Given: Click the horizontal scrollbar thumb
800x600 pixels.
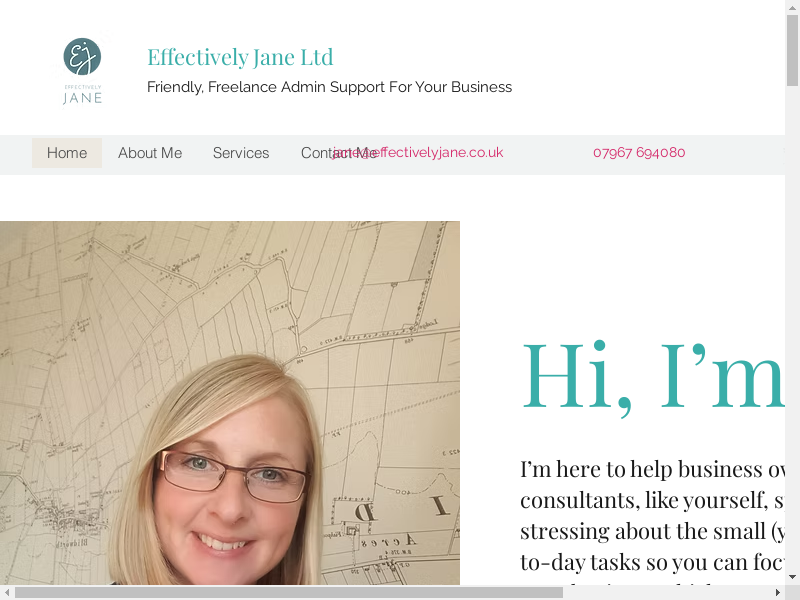Looking at the screenshot, I should point(289,592).
